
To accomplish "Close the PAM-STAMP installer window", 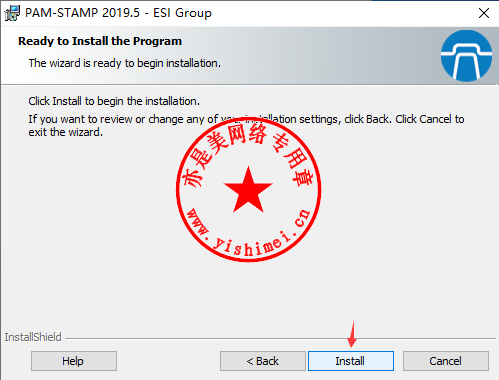I will click(x=484, y=13).
